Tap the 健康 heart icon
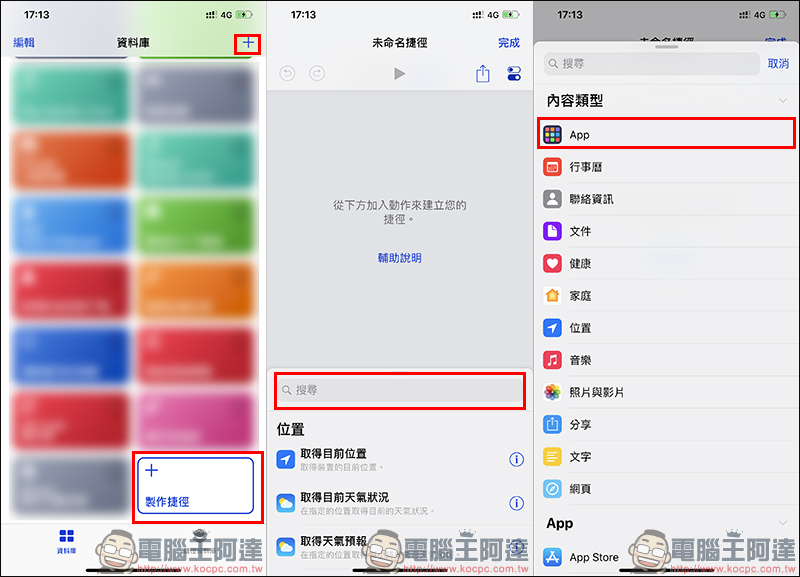 pos(553,263)
